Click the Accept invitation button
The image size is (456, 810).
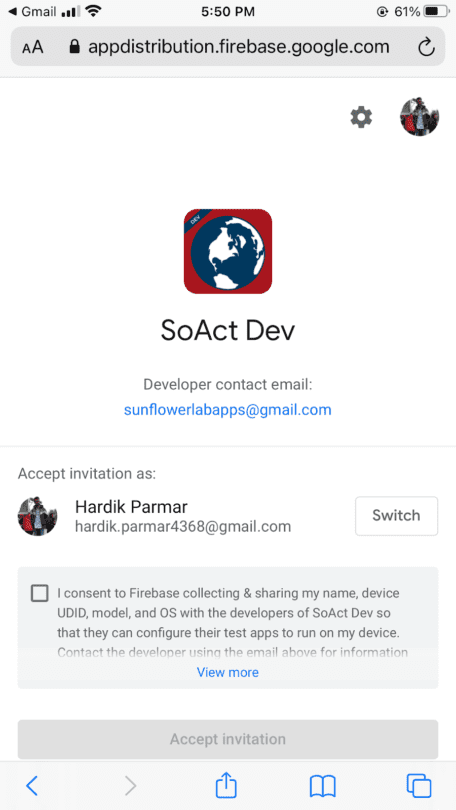(228, 739)
